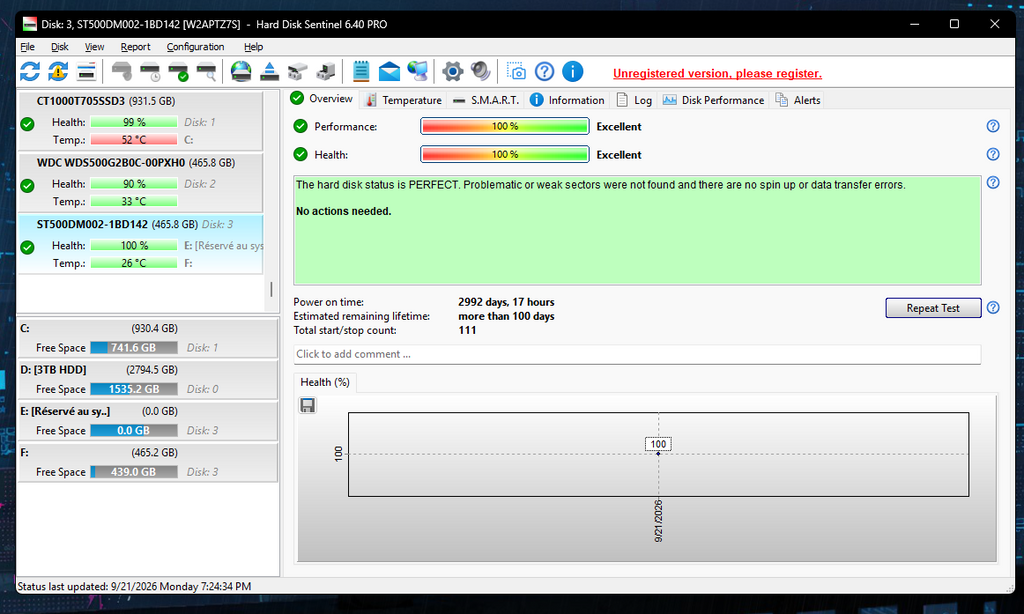
Task: Click the computer with drive toolbar icon
Action: (x=326, y=71)
